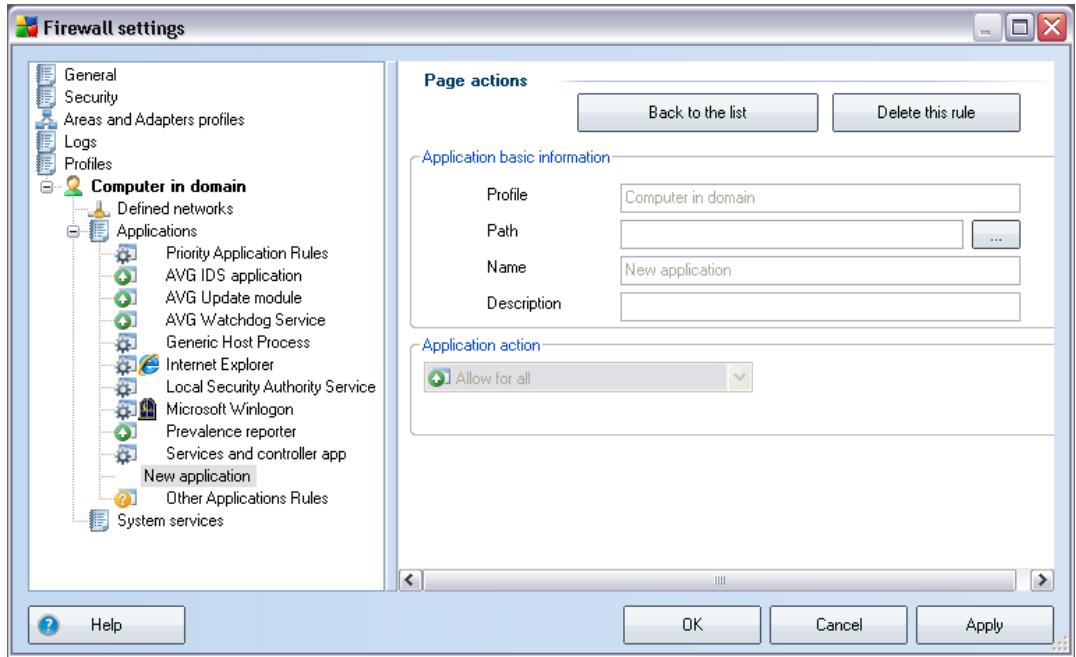Click the Security page icon

pyautogui.click(x=46, y=97)
